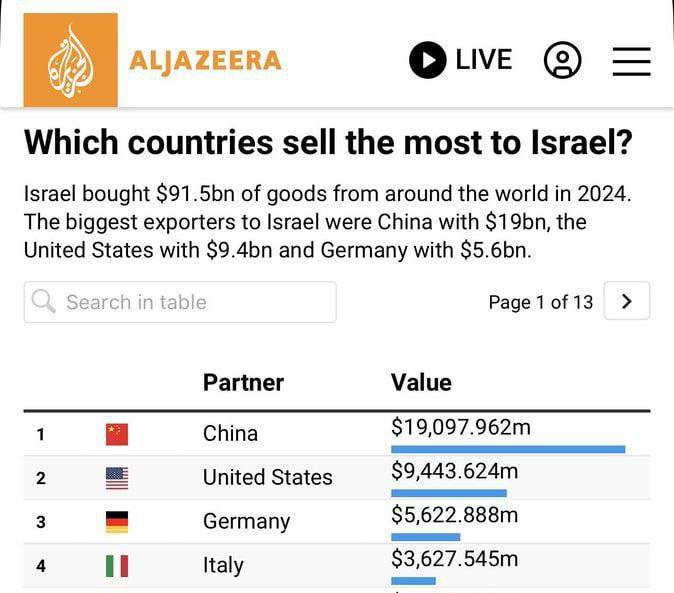
Task: Sort table by Partner column header
Action: coord(243,382)
